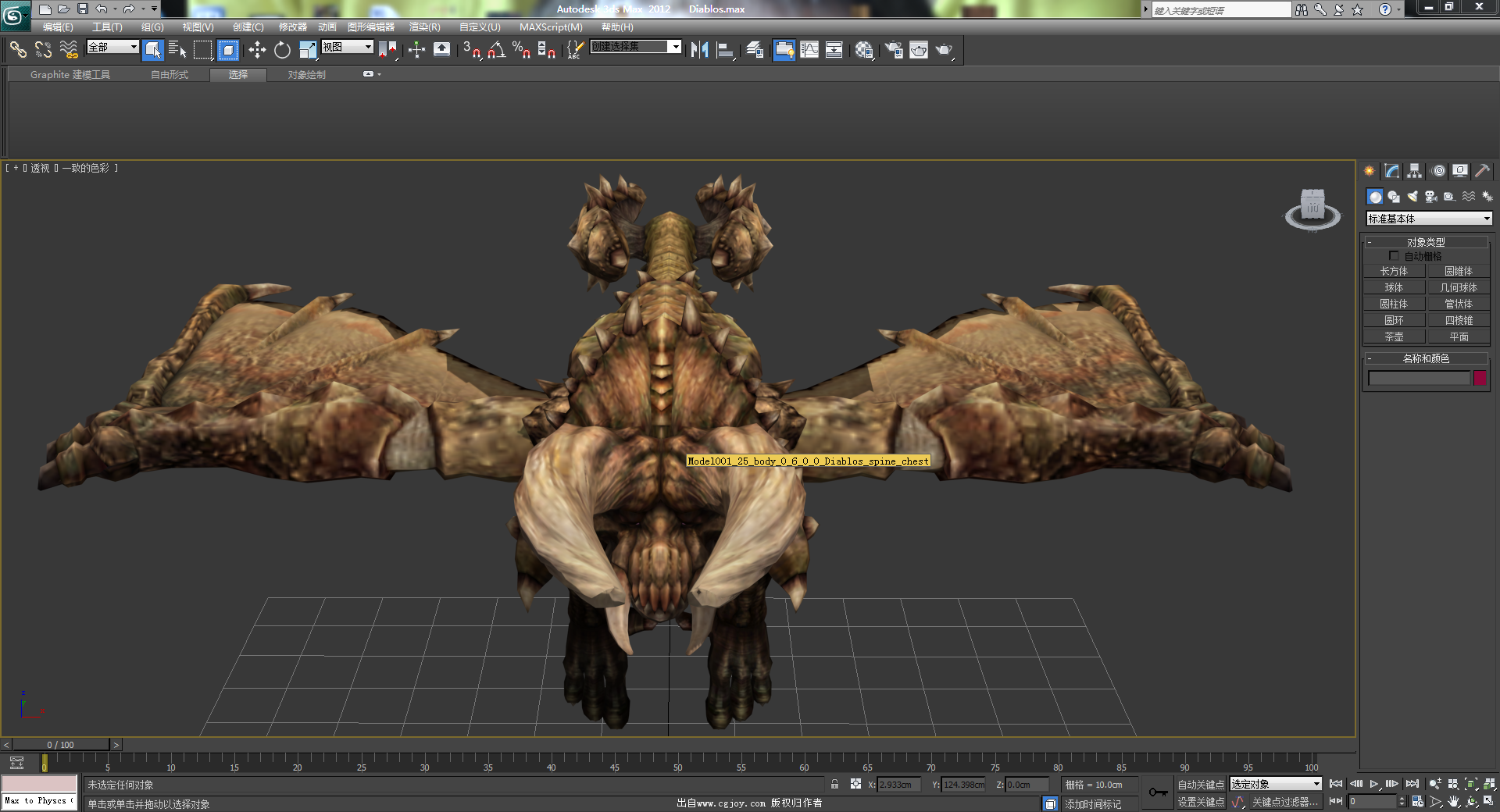Viewport: 1500px width, 812px height.
Task: Open the Layer Manager
Action: pos(755,50)
